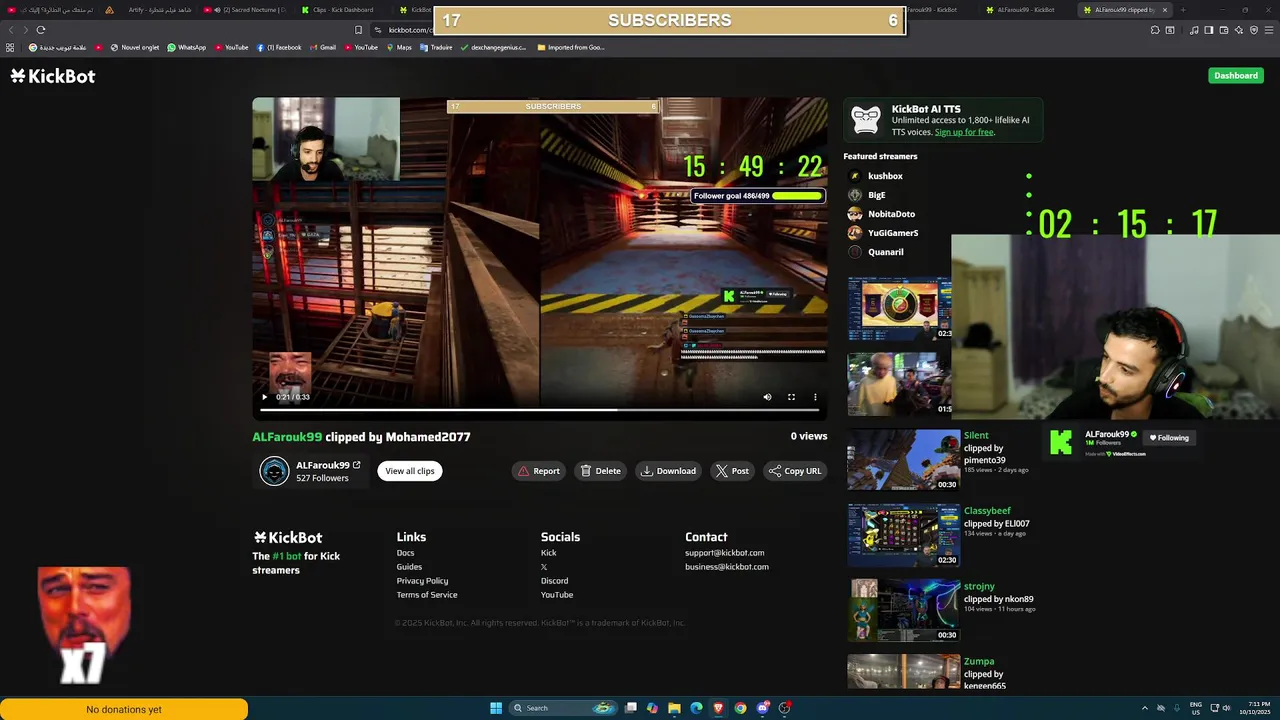Open ALFarouk99 external link below video
This screenshot has width=1280, height=720.
tap(356, 465)
